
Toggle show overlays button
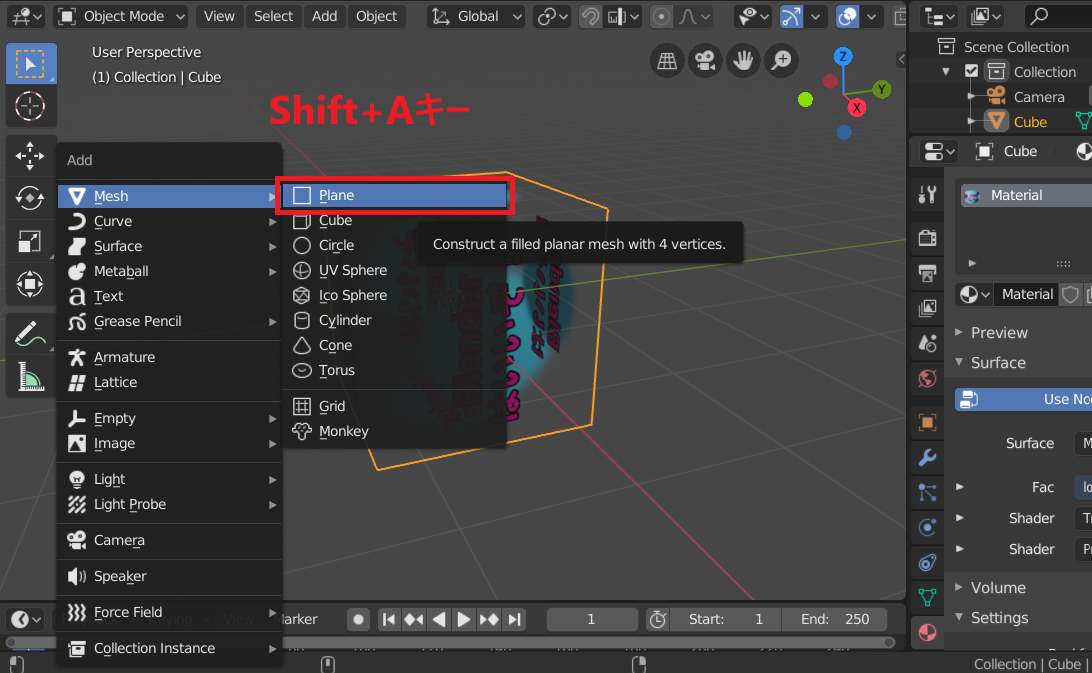coord(847,16)
